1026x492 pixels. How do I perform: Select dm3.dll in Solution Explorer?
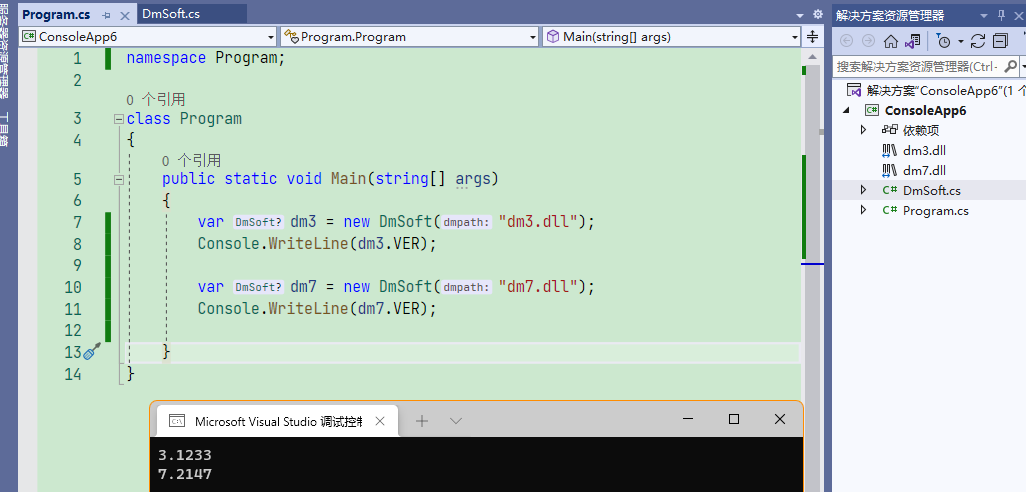coord(924,150)
